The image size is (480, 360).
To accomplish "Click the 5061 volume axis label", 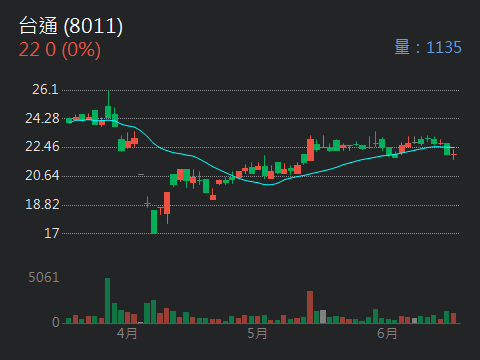I will [44, 277].
